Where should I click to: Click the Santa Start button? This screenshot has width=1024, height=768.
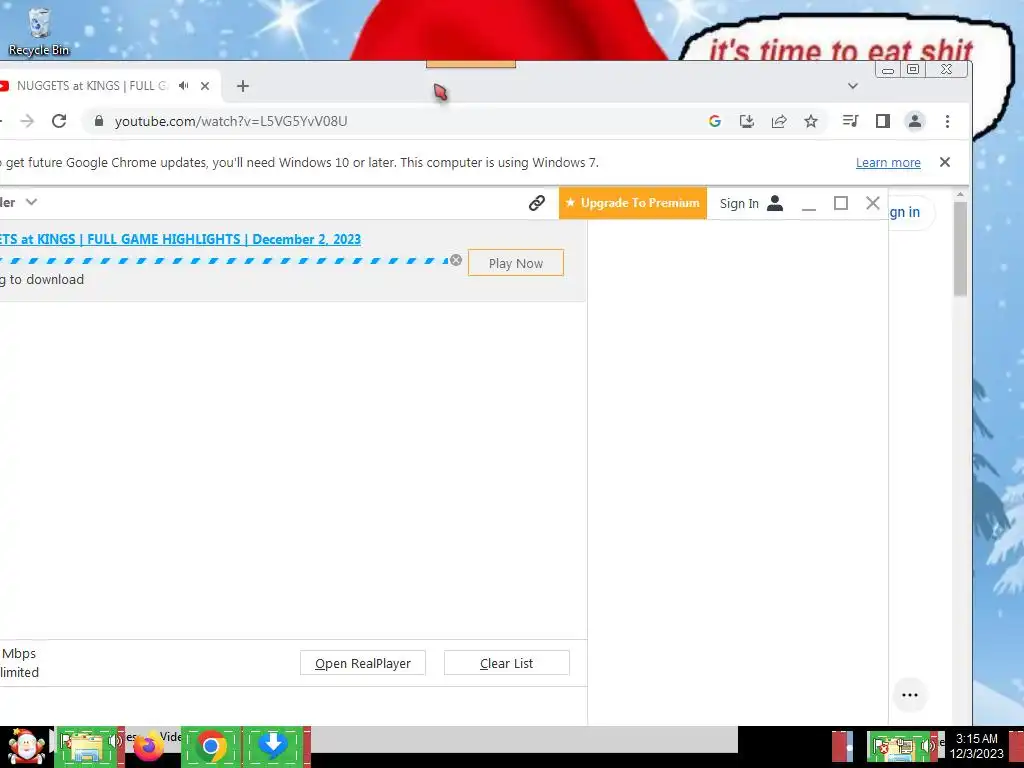26,746
